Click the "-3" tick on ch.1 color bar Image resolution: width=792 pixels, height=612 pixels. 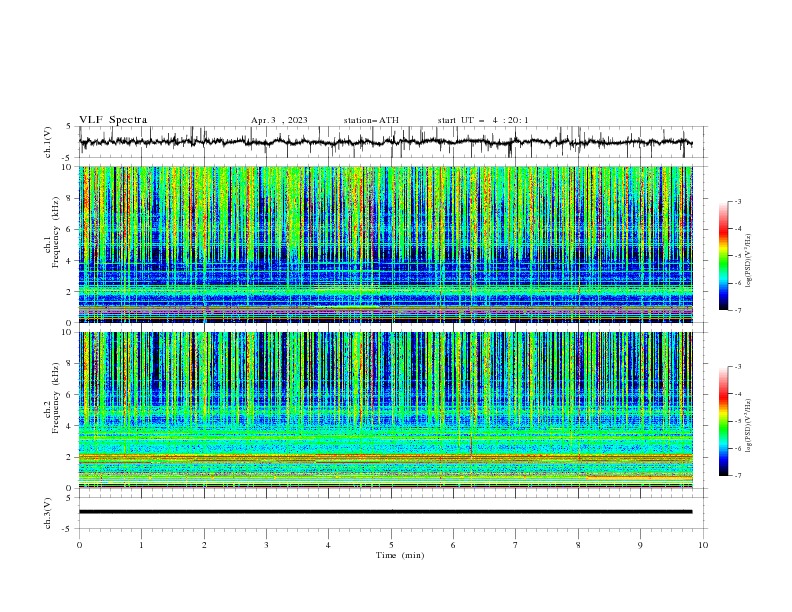[738, 201]
